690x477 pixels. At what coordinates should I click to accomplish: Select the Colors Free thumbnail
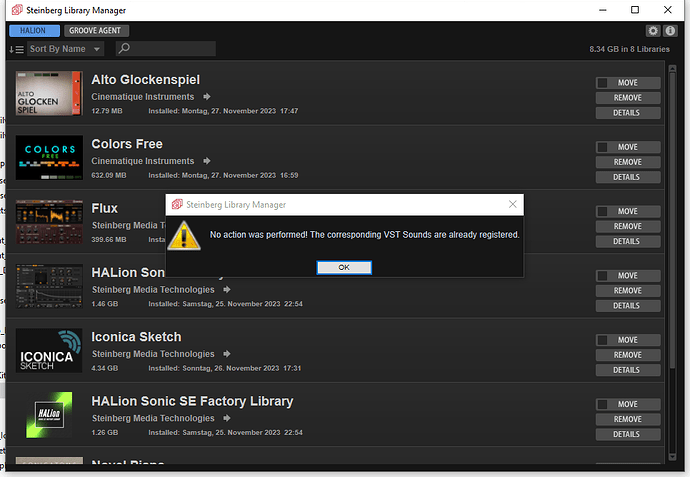pyautogui.click(x=49, y=158)
